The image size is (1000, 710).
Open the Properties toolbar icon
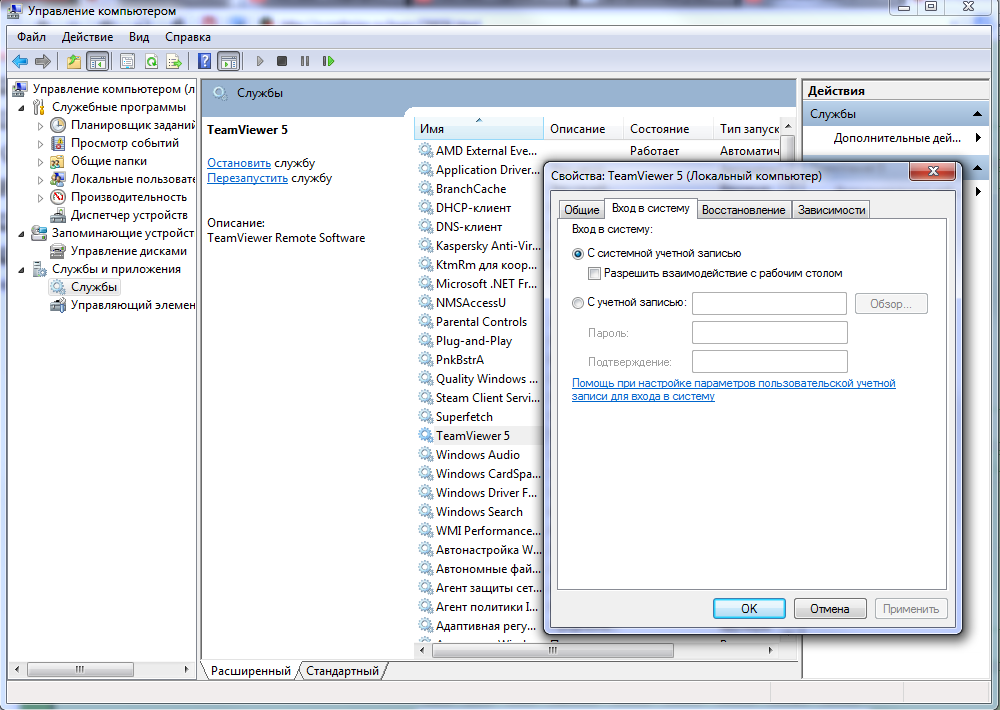pos(128,61)
